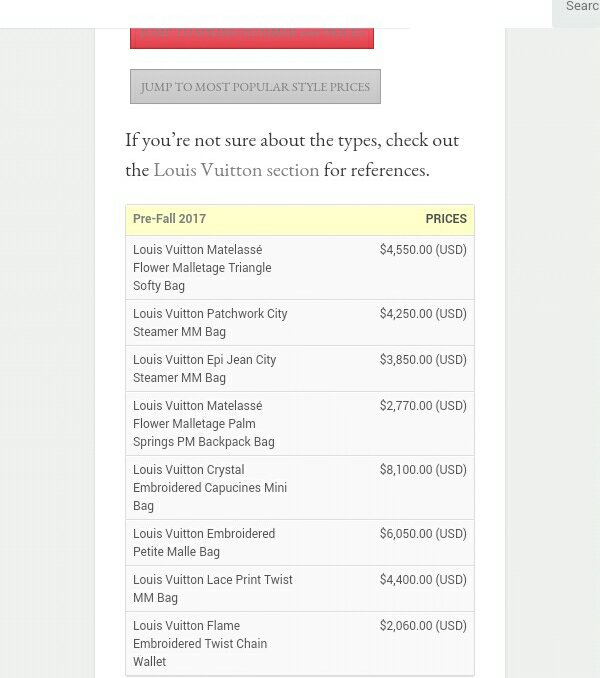Click Jump to Most Popular Style Prices button
Image resolution: width=600 pixels, height=678 pixels.
255,86
